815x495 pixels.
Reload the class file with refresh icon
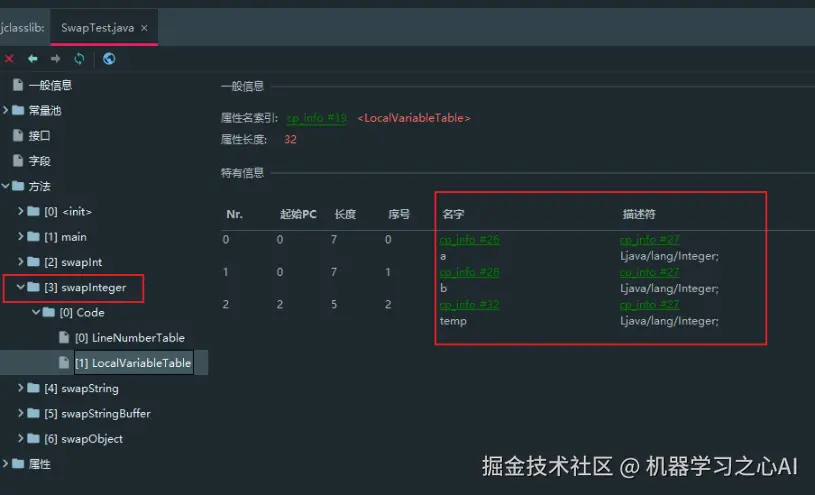click(79, 59)
